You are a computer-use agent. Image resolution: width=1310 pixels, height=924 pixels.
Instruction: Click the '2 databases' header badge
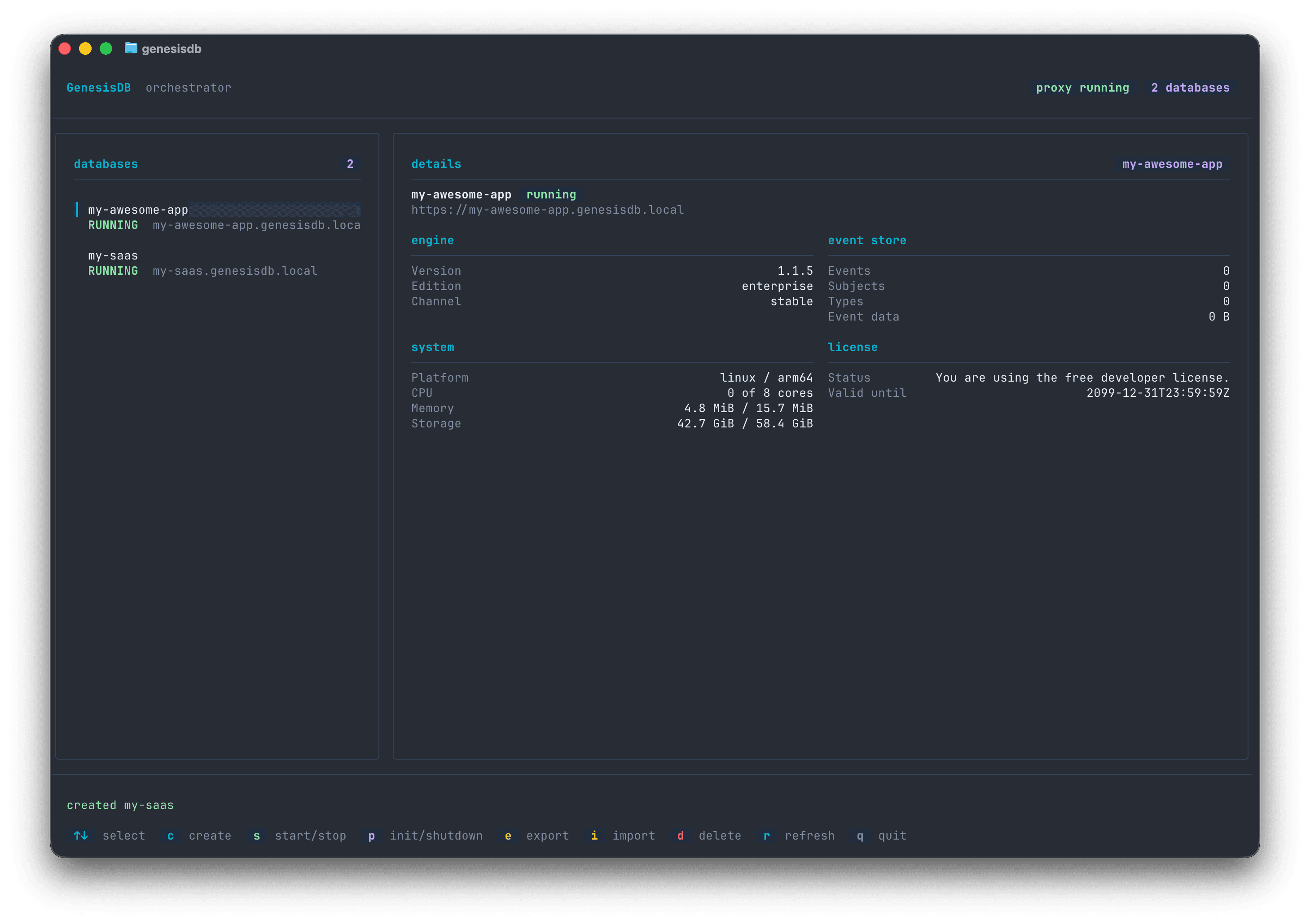tap(1190, 88)
